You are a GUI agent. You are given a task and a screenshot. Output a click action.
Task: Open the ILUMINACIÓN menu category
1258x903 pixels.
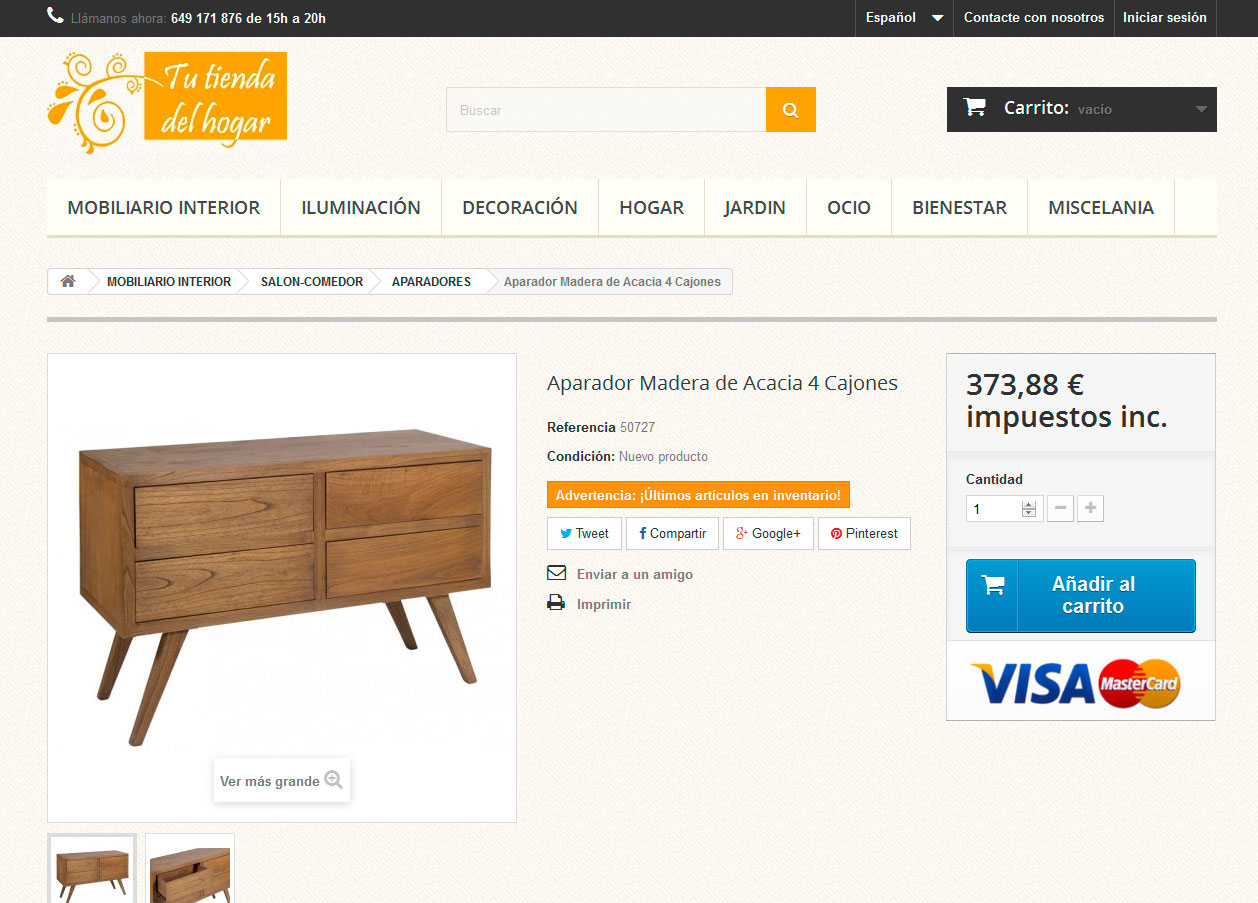coord(361,208)
